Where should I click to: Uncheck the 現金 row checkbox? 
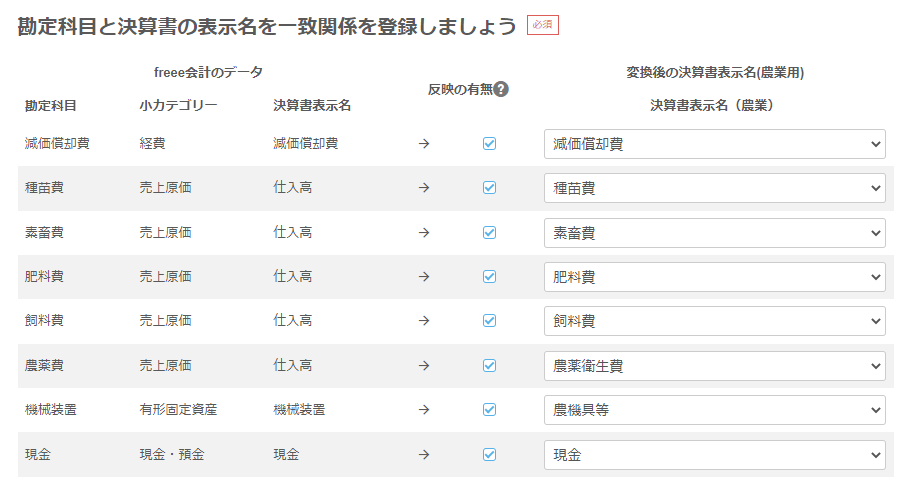[x=490, y=455]
